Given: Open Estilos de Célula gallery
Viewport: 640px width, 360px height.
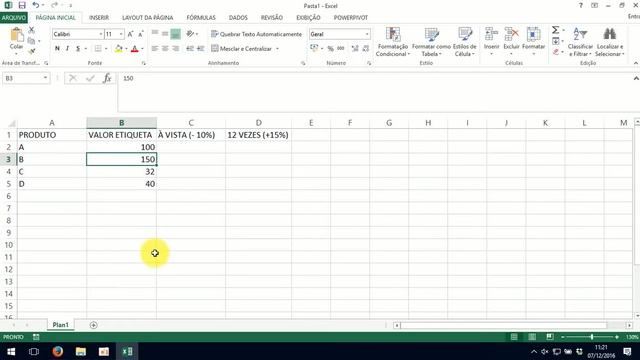Looking at the screenshot, I should pyautogui.click(x=464, y=42).
